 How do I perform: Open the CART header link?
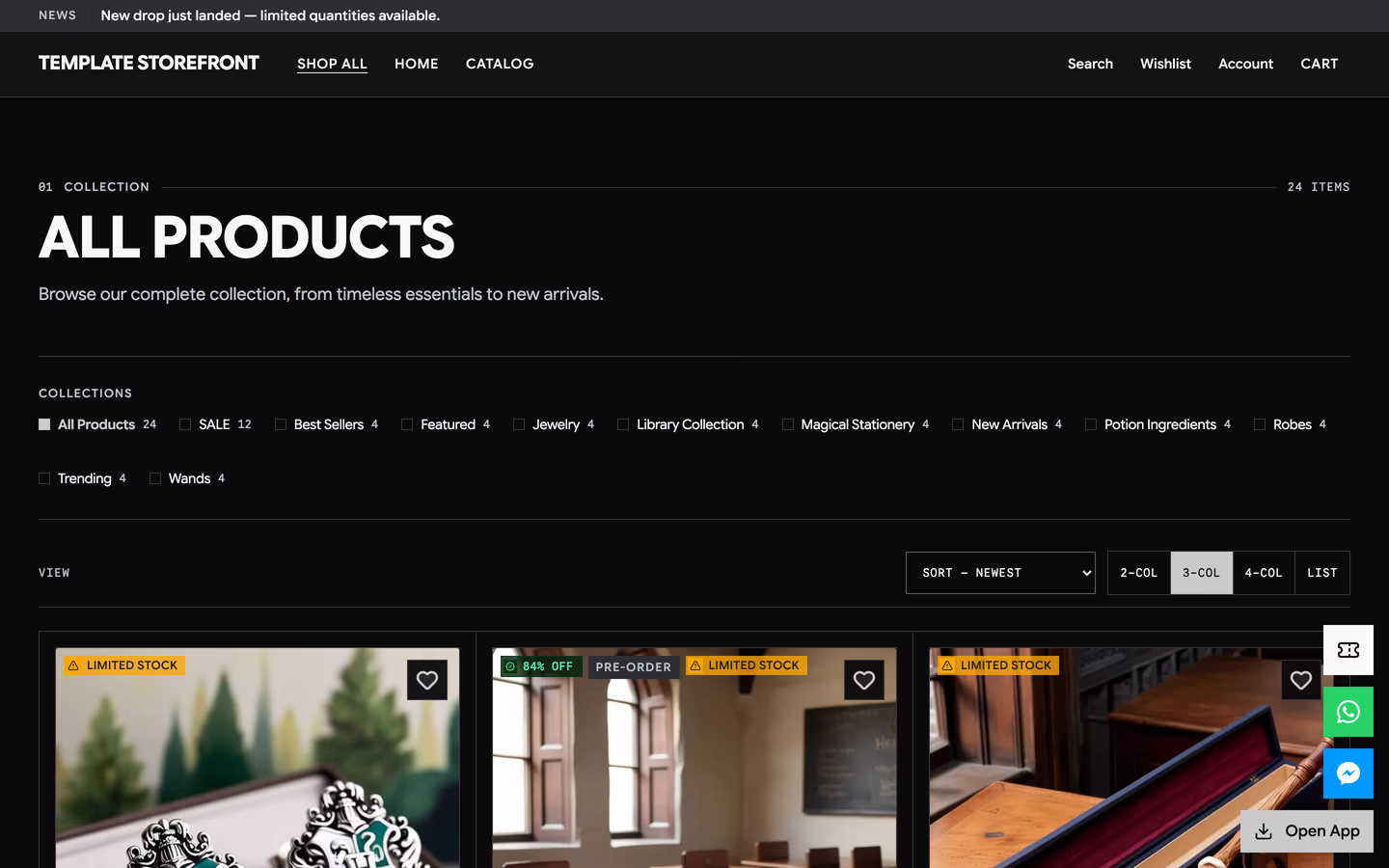[1320, 64]
